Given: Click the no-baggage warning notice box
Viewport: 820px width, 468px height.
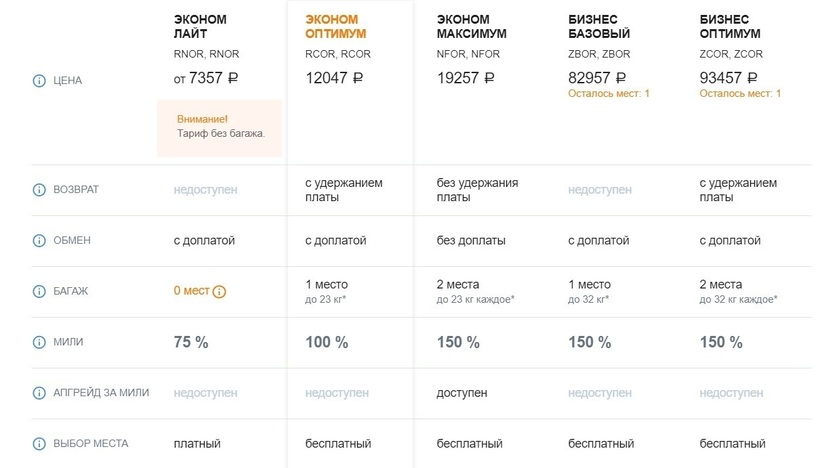Looking at the screenshot, I should (219, 127).
